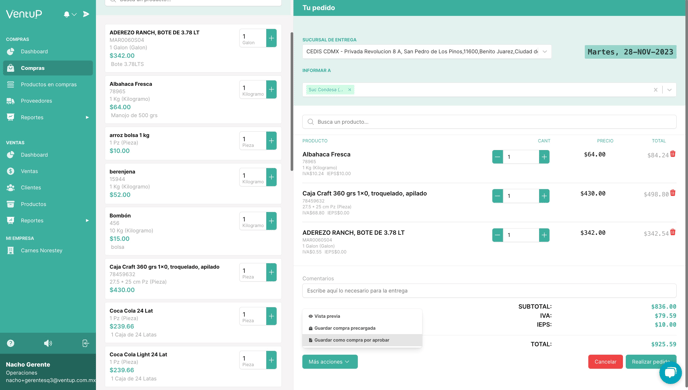Expand Ventas Reportes submenu
The height and width of the screenshot is (390, 688).
[x=48, y=220]
